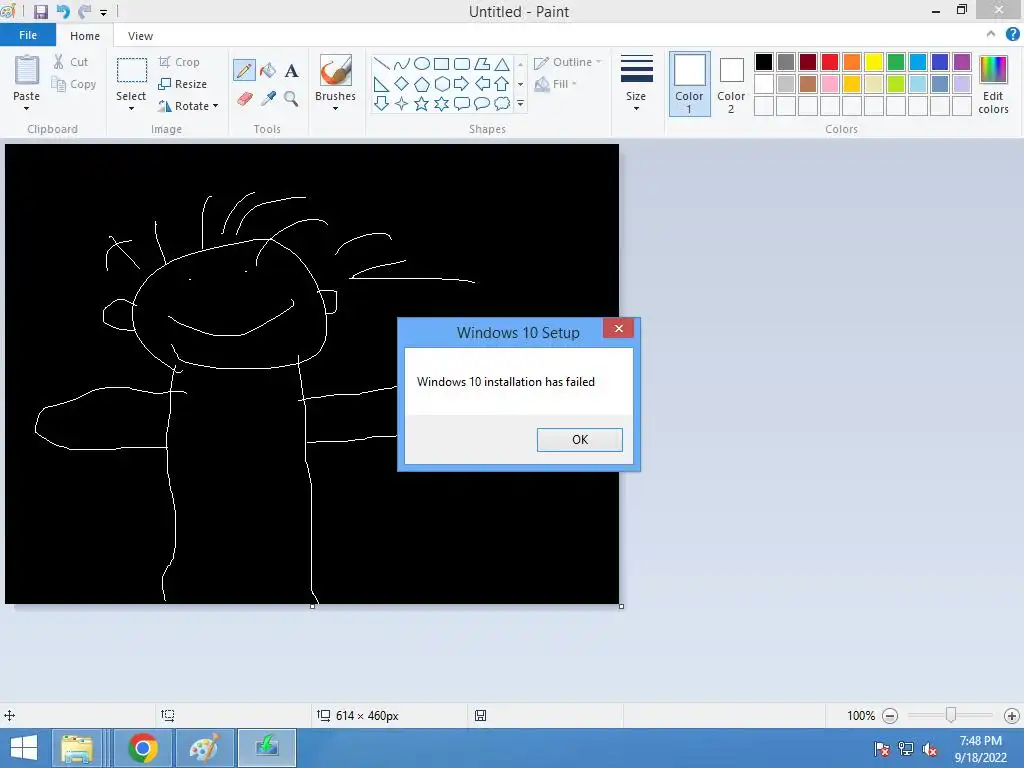Switch to the Home tab
Image resolution: width=1024 pixels, height=768 pixels.
click(x=85, y=36)
